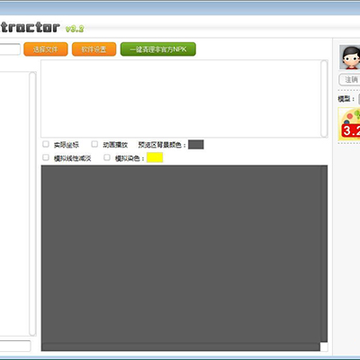Viewport: 360px width, 360px height.
Task: Toggle the 动画播放 checkbox
Action: click(x=95, y=144)
